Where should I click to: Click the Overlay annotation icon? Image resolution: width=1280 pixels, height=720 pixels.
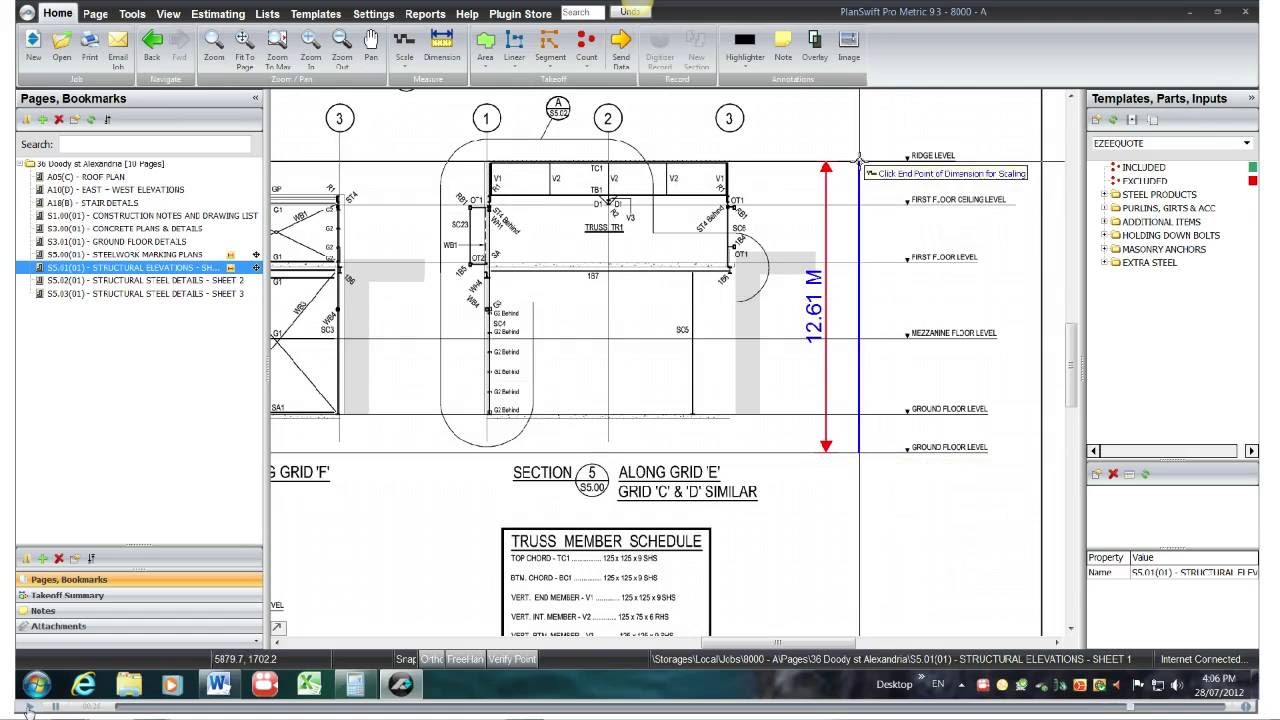click(815, 40)
